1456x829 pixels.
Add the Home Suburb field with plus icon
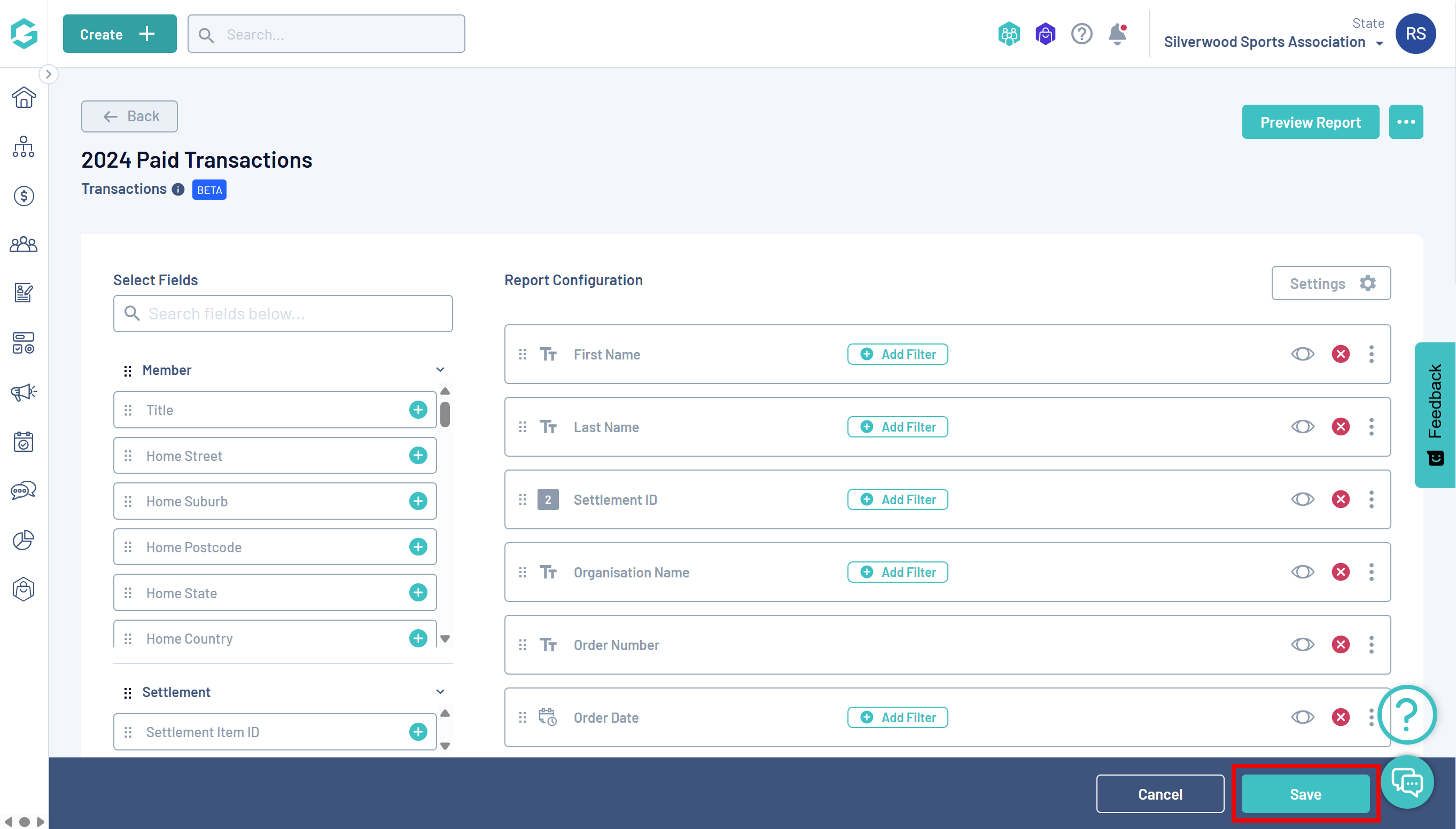coord(418,501)
